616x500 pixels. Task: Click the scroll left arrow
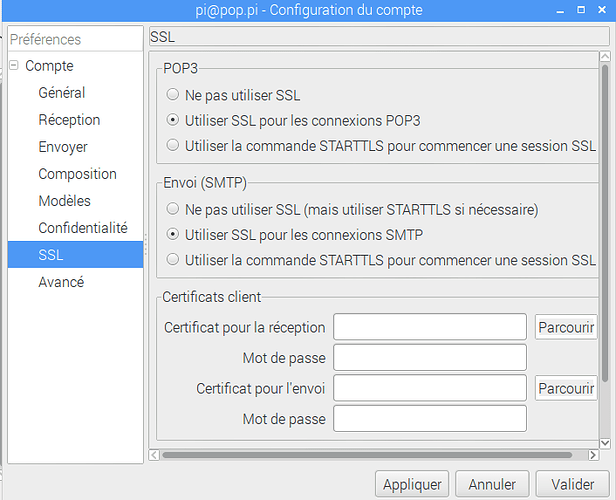point(154,455)
